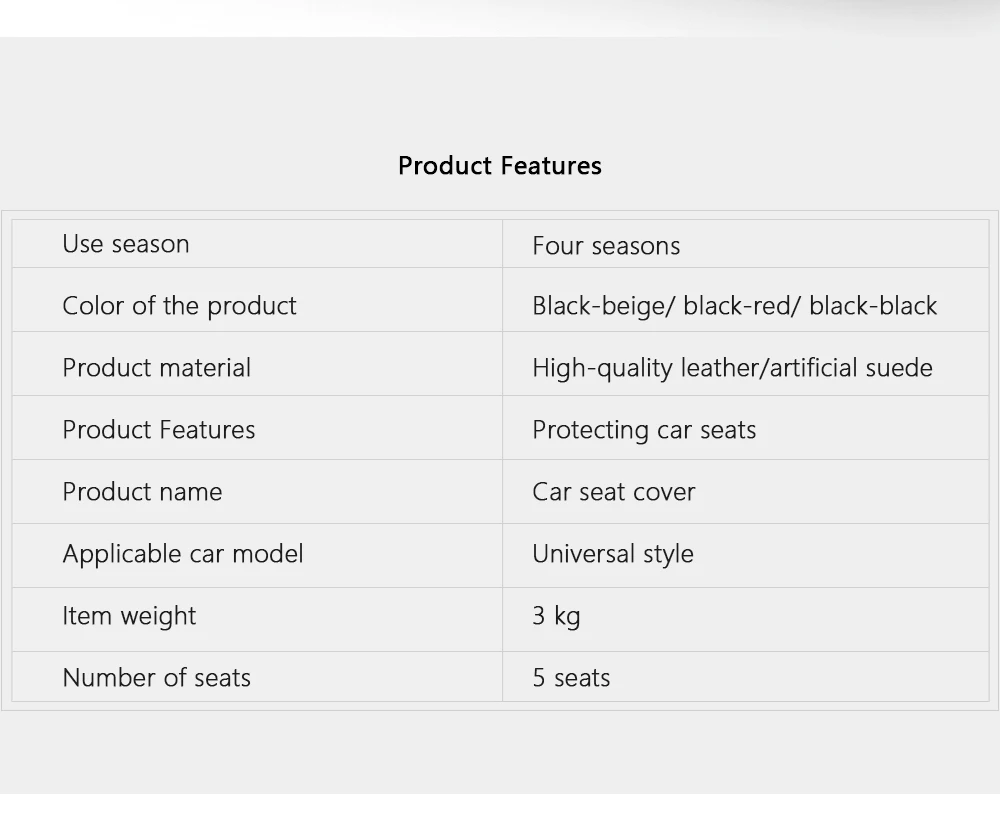The width and height of the screenshot is (1000, 824).
Task: Select the Product Features row label
Action: point(159,430)
